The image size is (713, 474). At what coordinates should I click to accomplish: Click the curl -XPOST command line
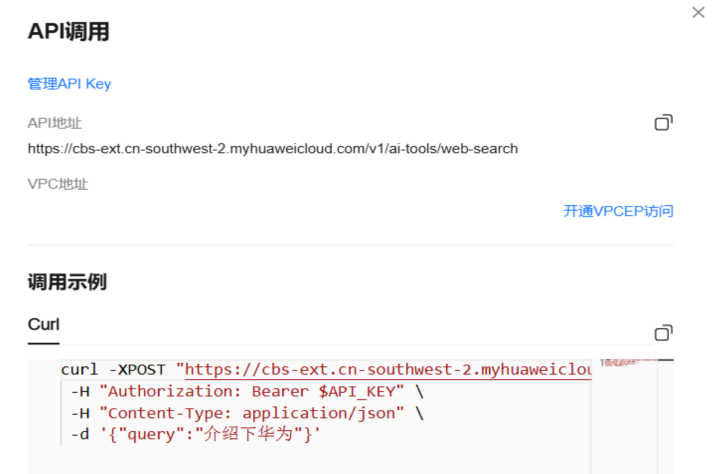[x=326, y=369]
